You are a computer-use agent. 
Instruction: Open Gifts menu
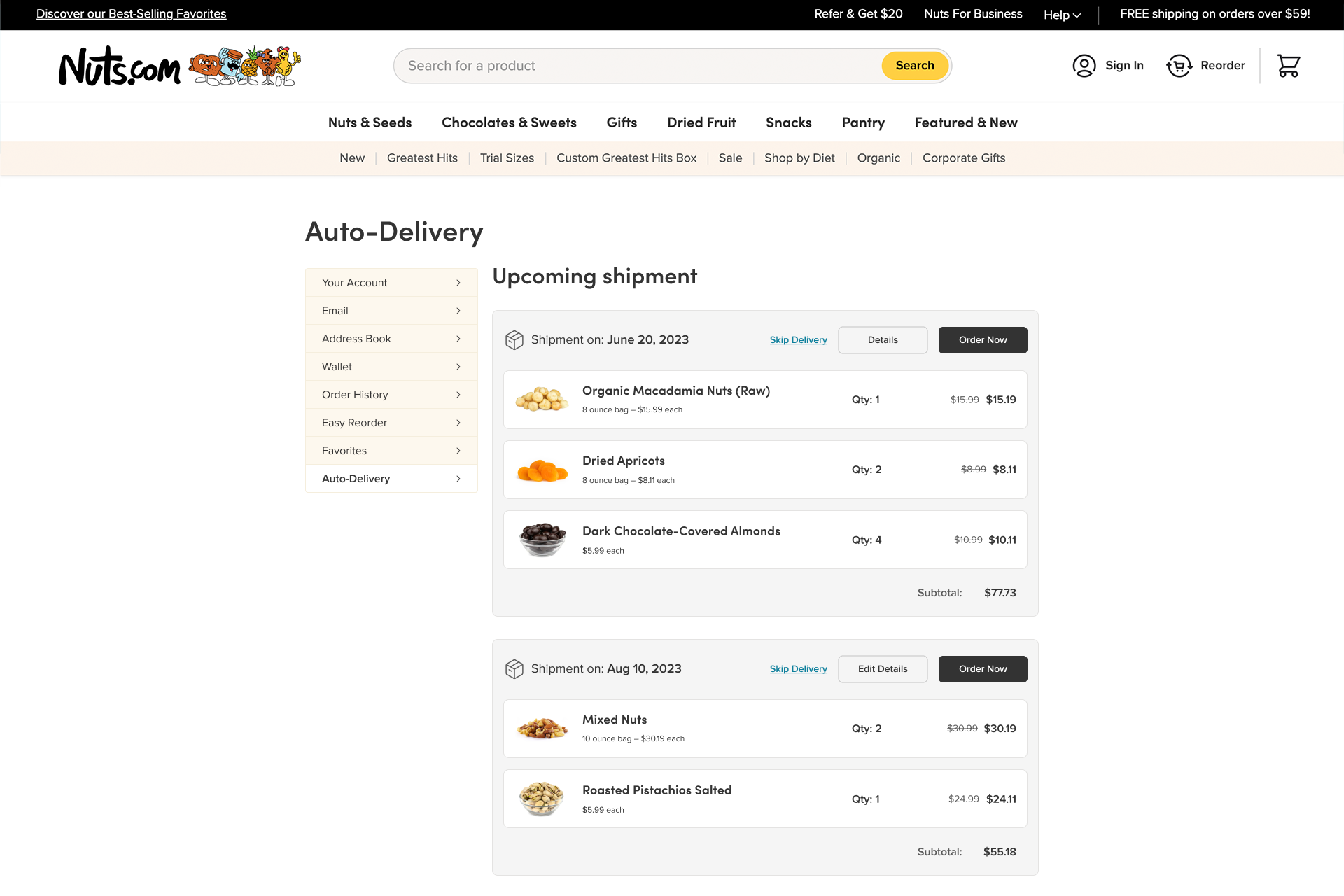tap(622, 122)
